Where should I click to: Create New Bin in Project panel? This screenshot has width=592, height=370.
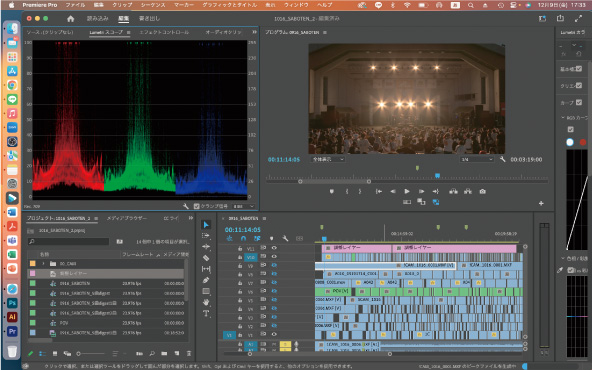[x=164, y=353]
